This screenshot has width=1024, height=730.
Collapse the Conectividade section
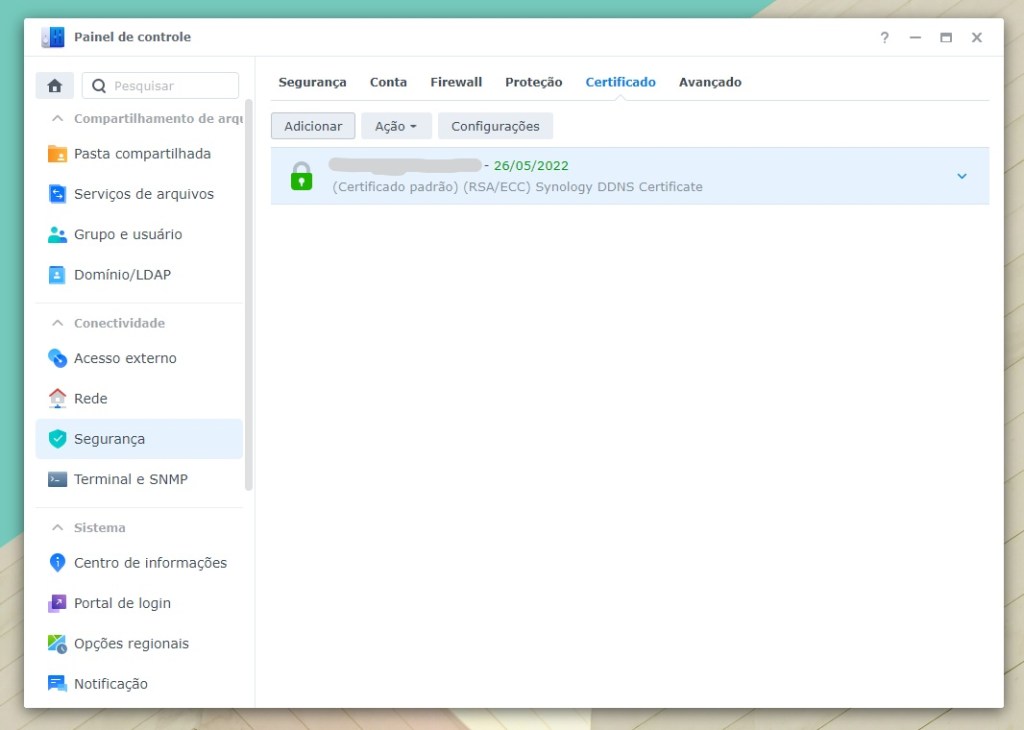[x=57, y=323]
